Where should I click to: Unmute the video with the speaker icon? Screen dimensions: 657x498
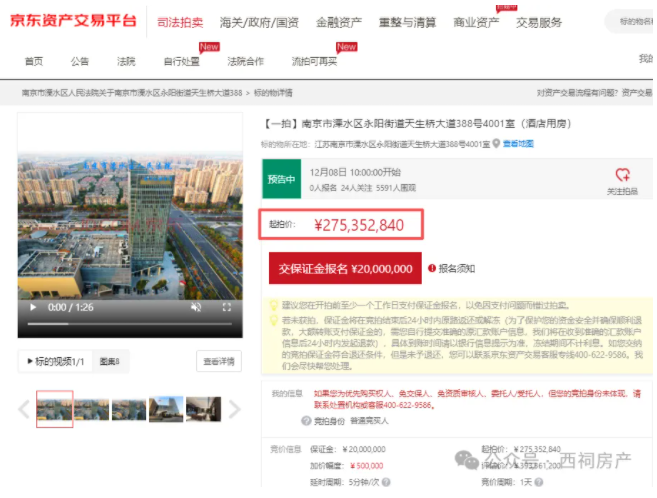coord(196,307)
